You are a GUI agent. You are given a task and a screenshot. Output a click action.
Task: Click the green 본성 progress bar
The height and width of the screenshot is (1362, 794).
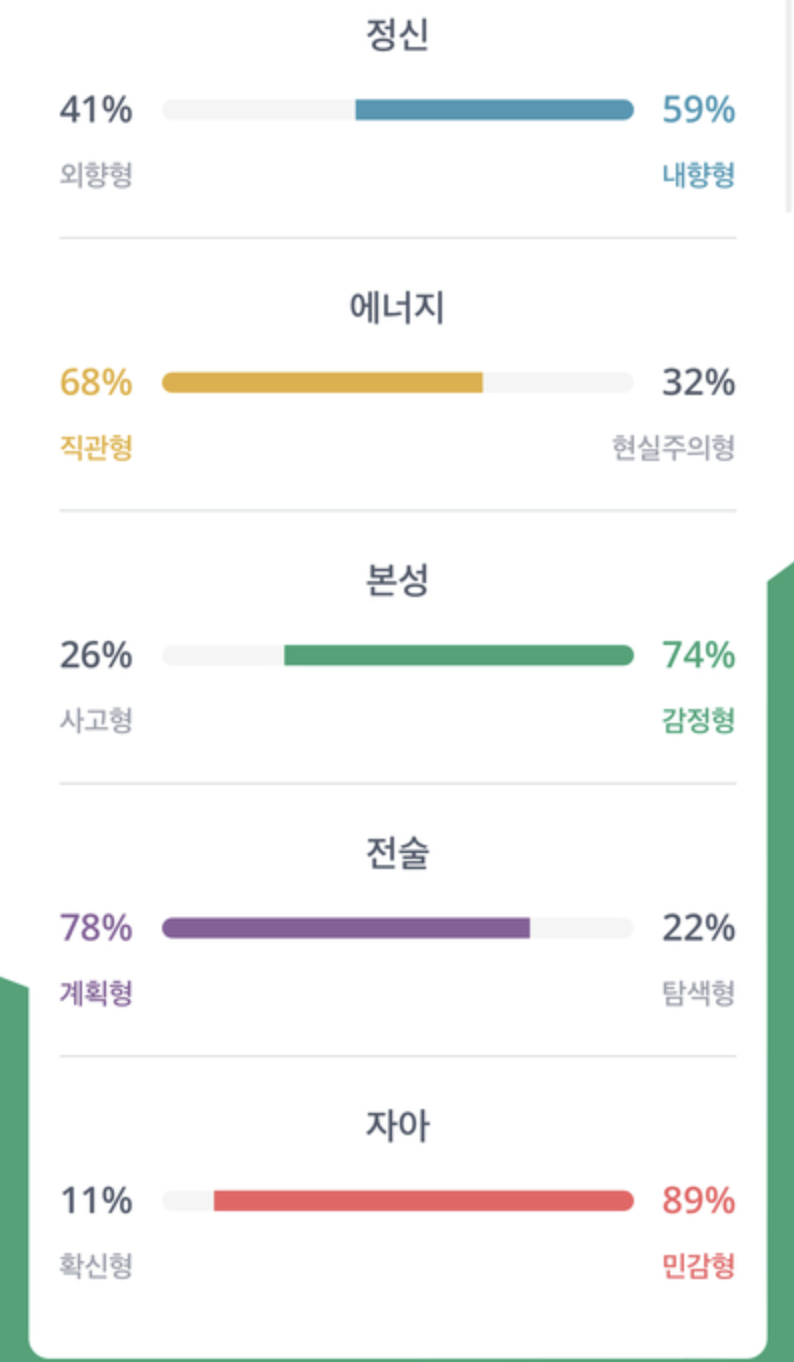click(458, 656)
